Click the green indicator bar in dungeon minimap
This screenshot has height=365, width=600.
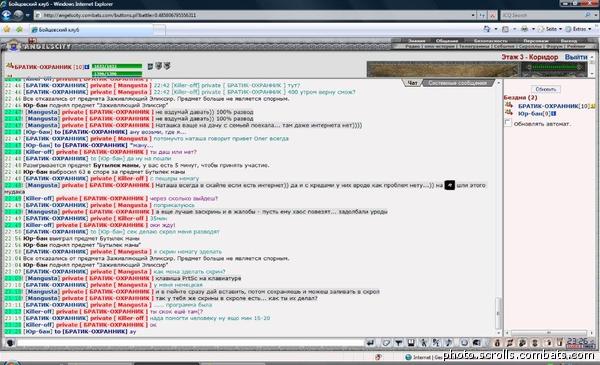click(554, 67)
